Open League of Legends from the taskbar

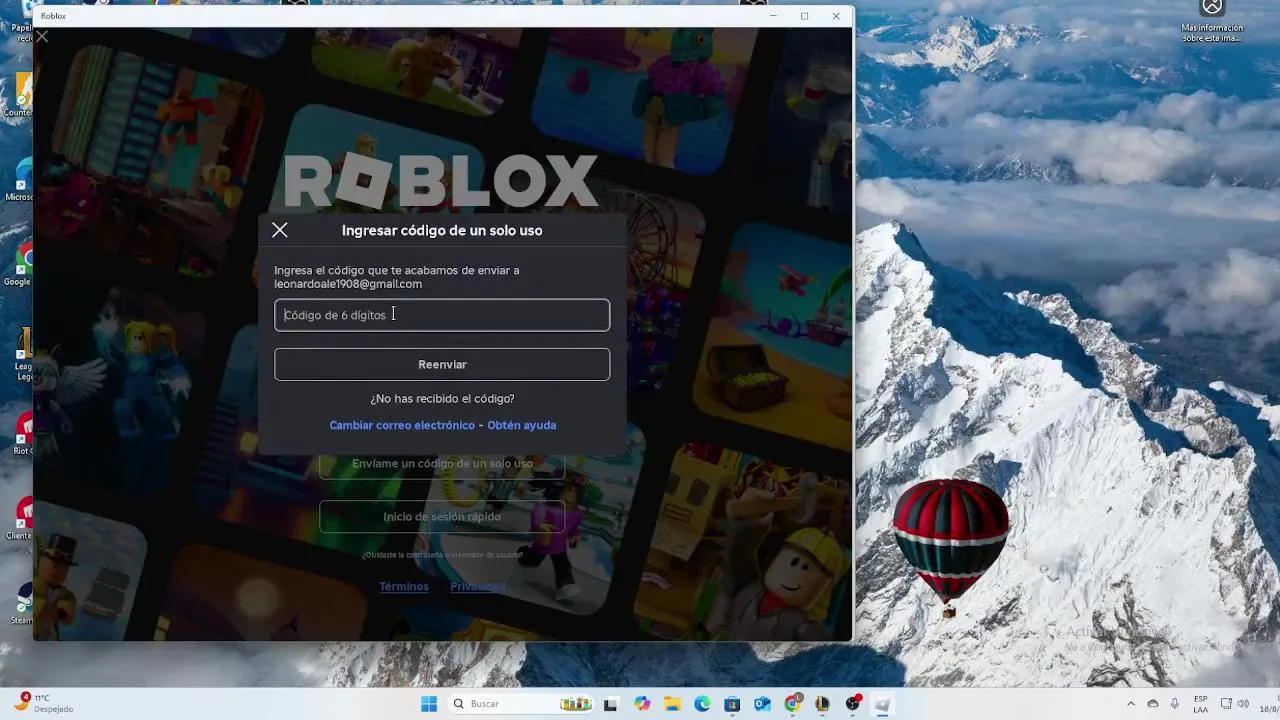pos(822,704)
